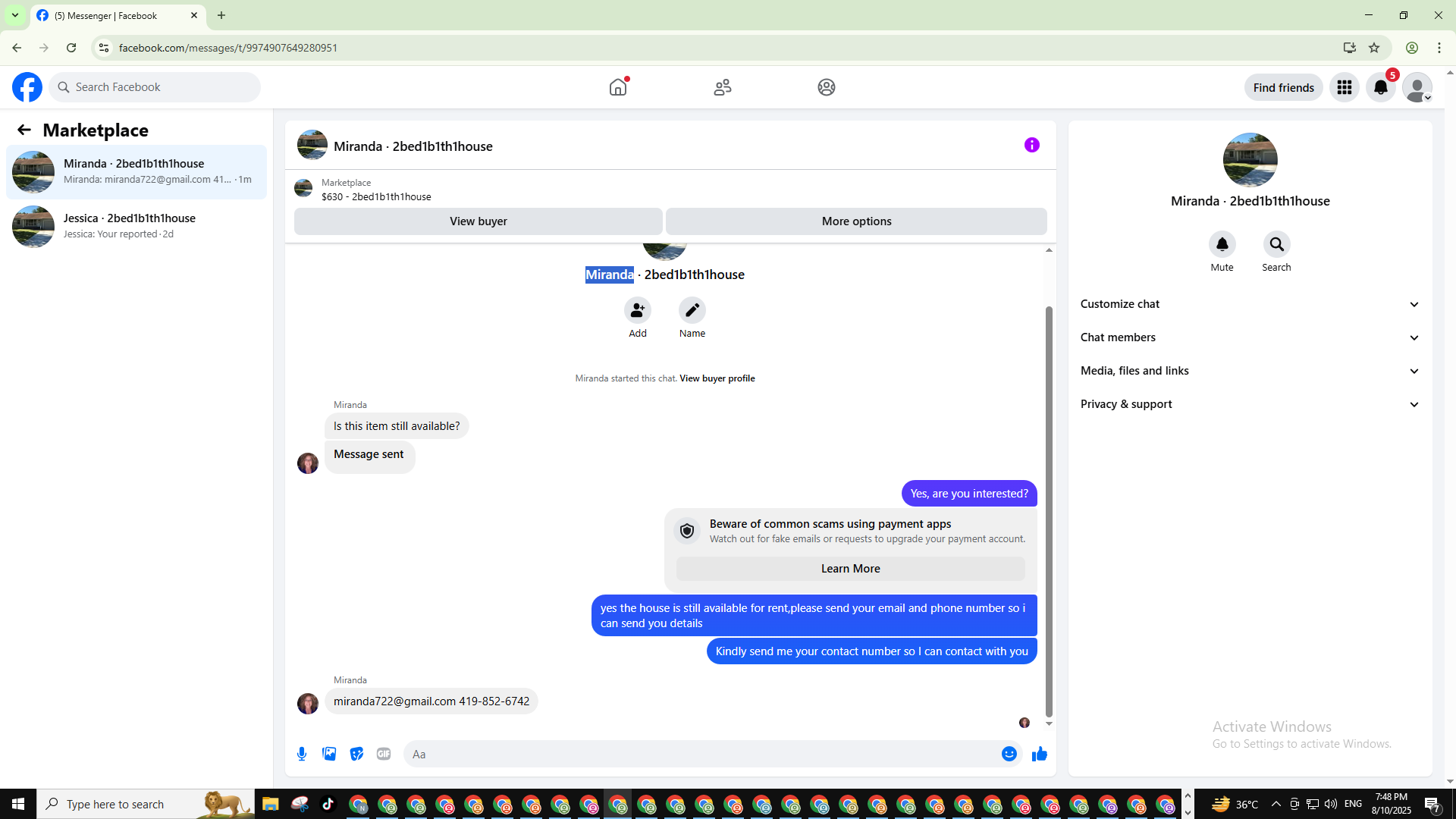
Task: Open the GIF picker icon
Action: click(384, 754)
